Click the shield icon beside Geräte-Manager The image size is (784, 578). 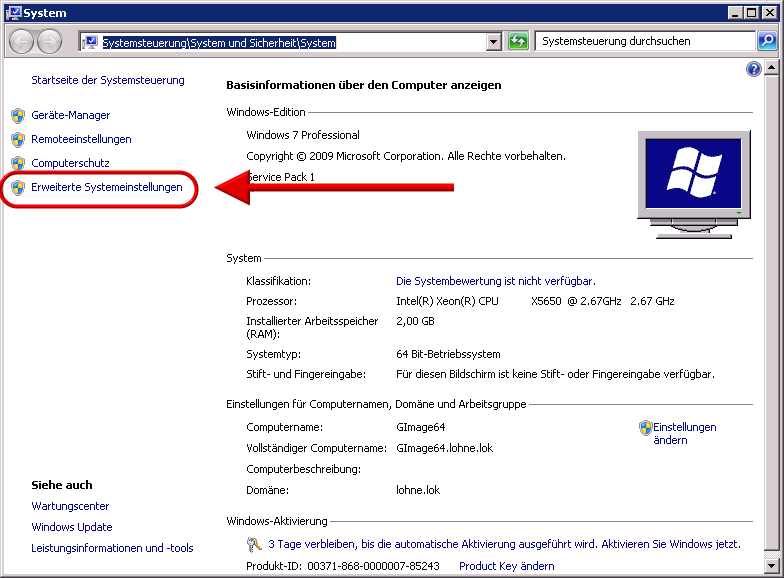click(17, 115)
